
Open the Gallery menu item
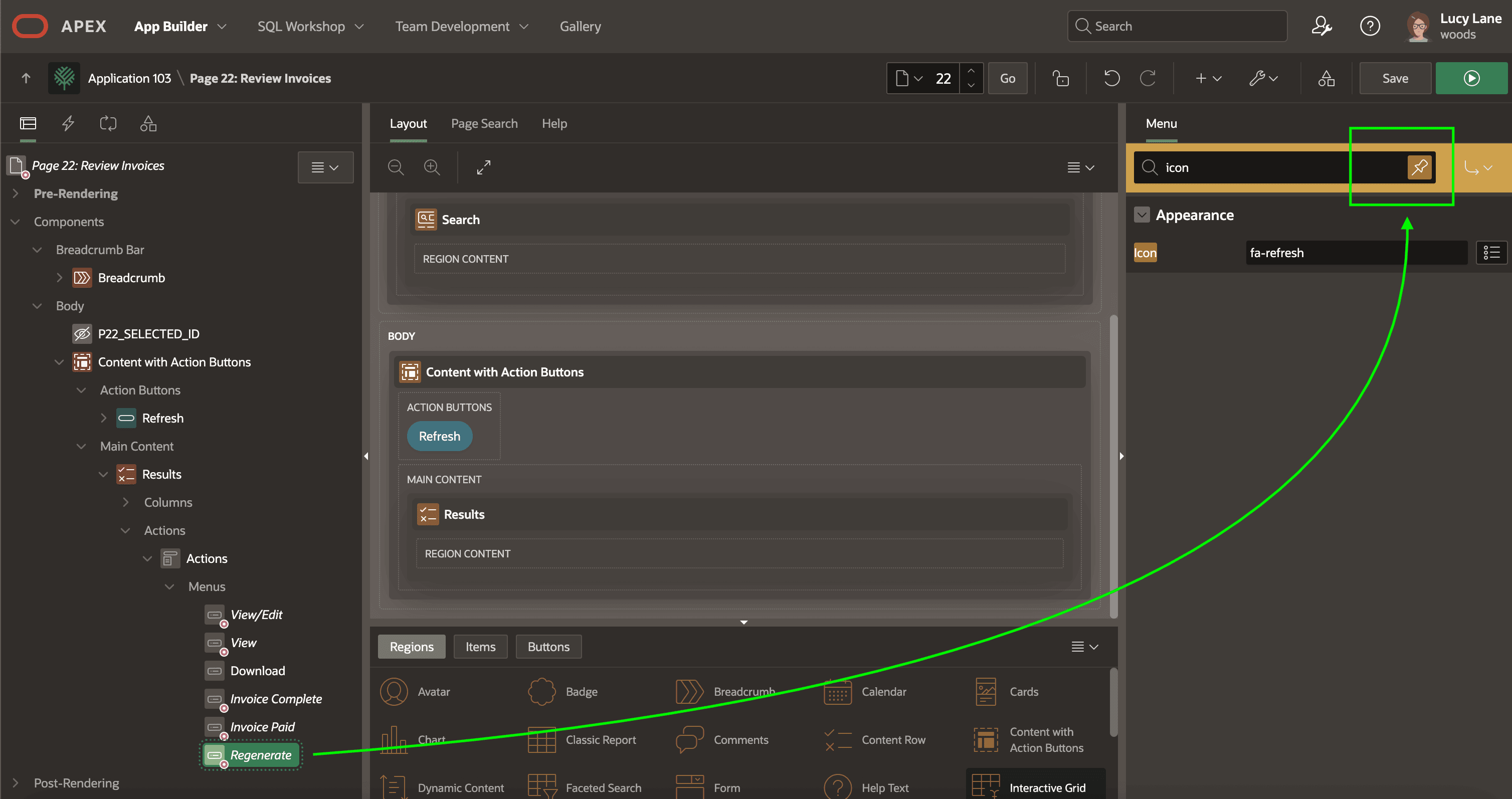[580, 27]
